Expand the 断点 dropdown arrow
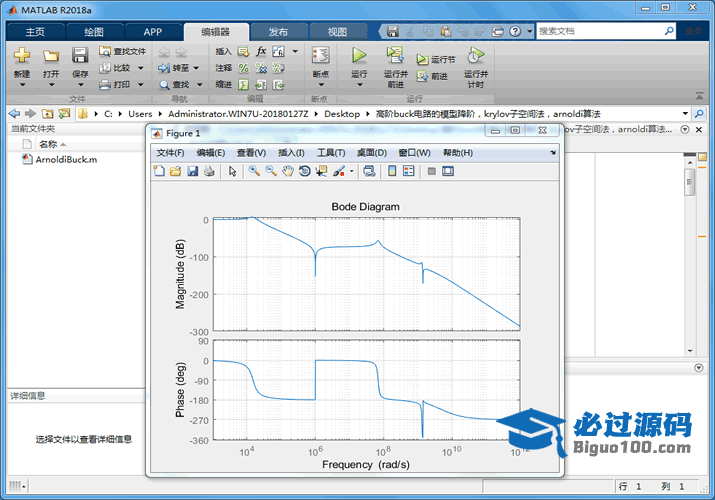Viewport: 715px width, 500px height. pos(321,85)
